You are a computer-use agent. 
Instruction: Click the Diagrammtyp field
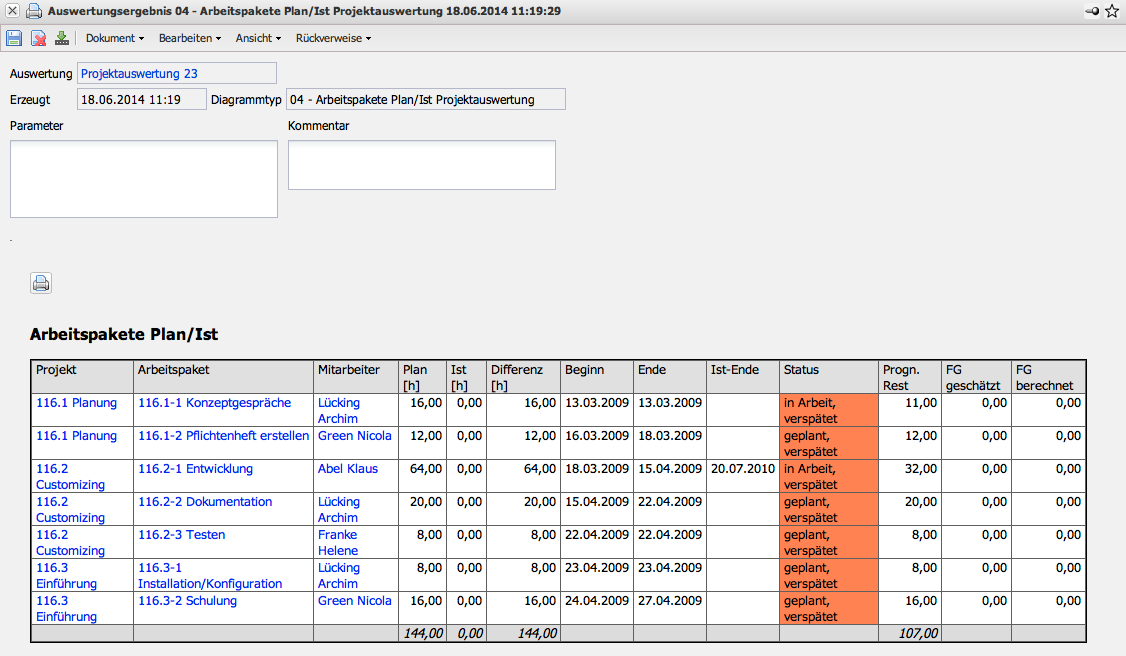pyautogui.click(x=425, y=99)
